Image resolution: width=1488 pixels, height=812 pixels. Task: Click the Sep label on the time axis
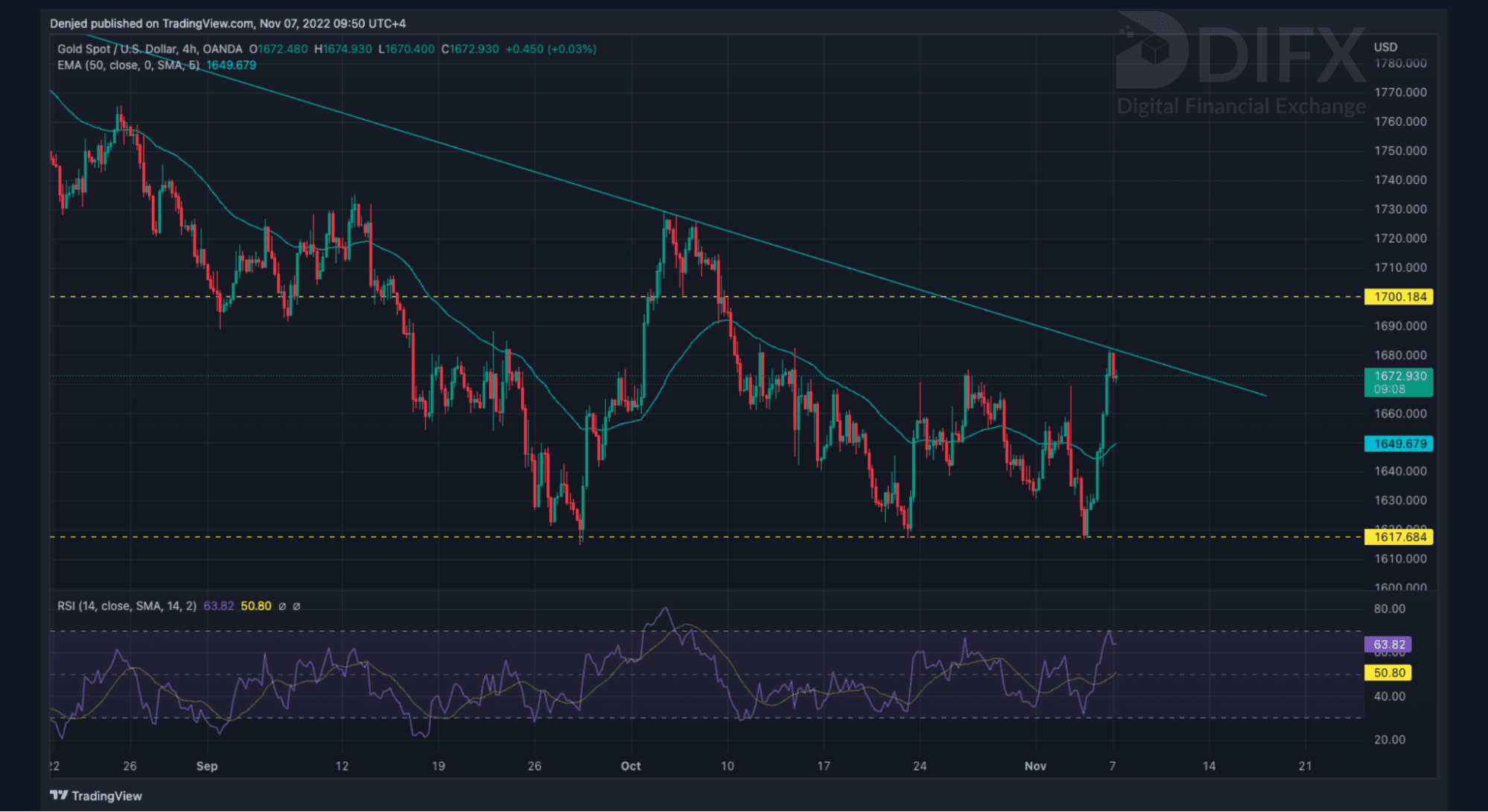click(207, 766)
